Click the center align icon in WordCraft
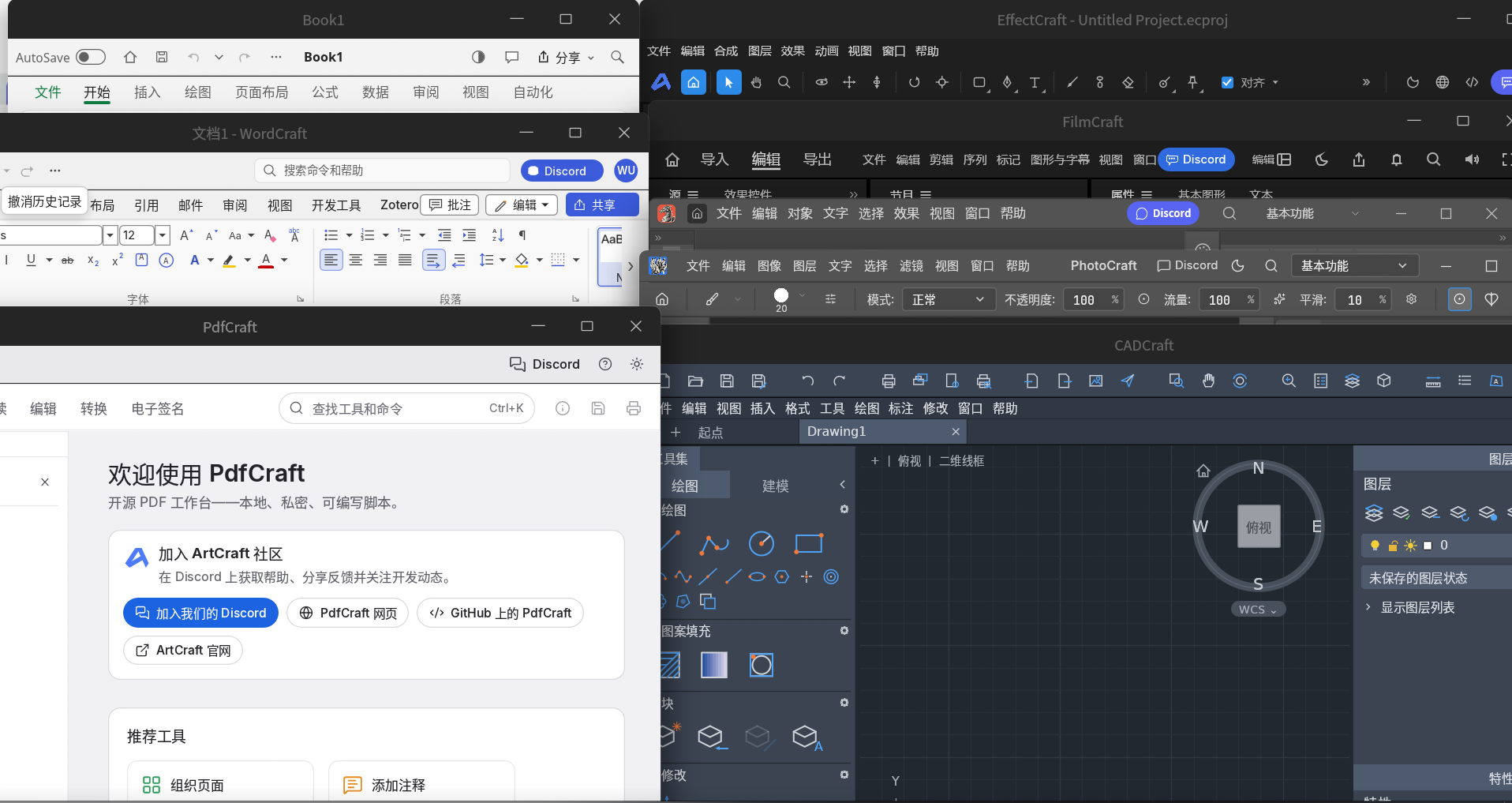Viewport: 1512px width, 803px height. [x=356, y=260]
